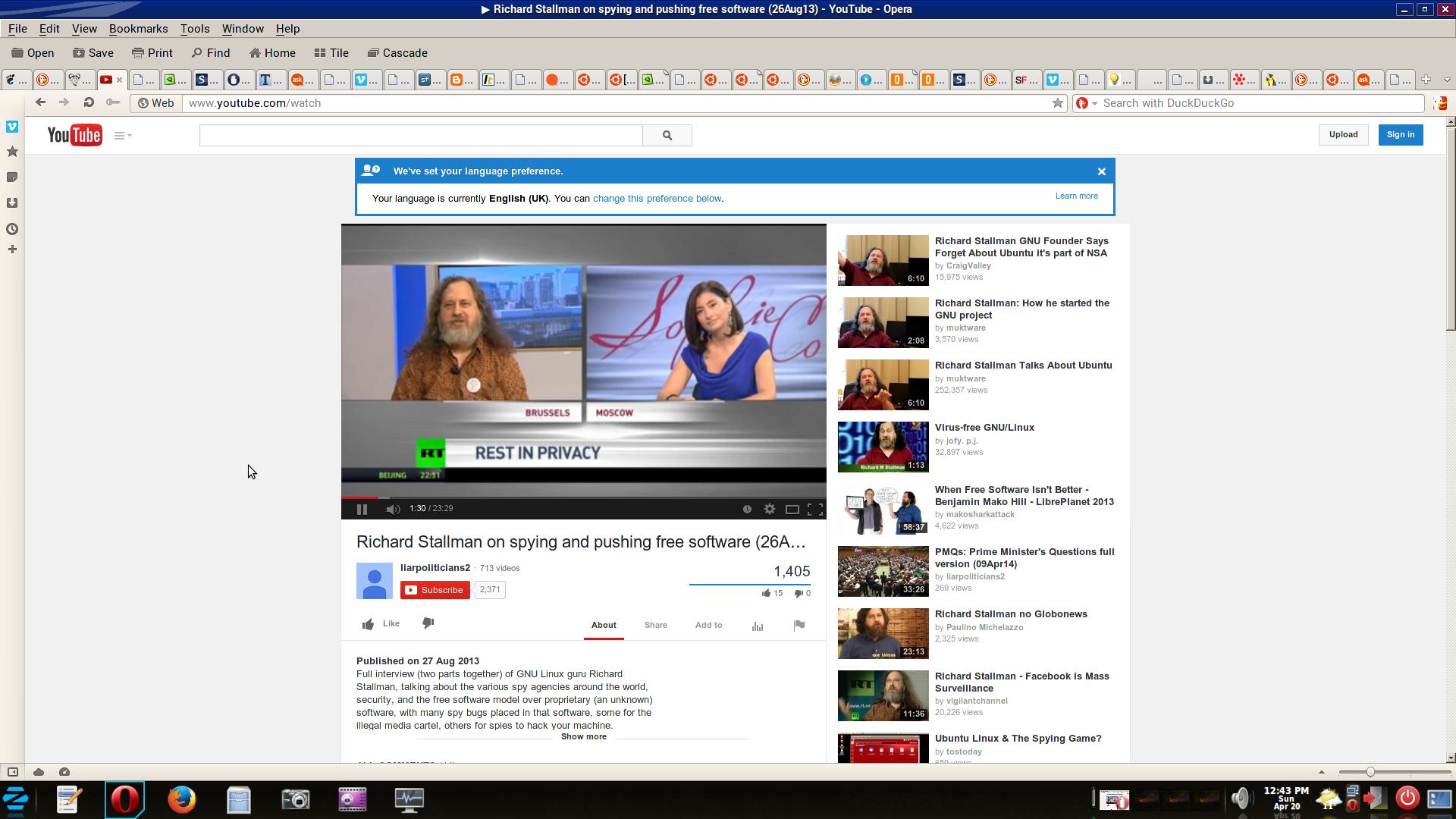1456x819 pixels.
Task: Enter fullscreen video mode
Action: [x=815, y=510]
